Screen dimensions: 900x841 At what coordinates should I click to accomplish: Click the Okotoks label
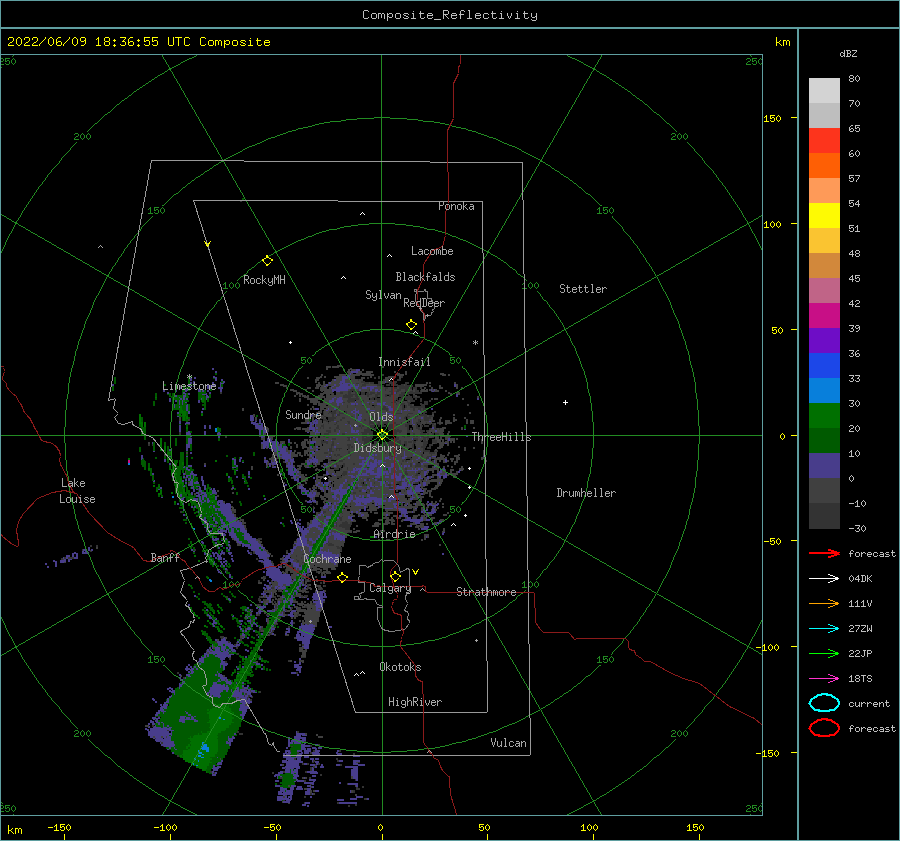click(x=400, y=667)
